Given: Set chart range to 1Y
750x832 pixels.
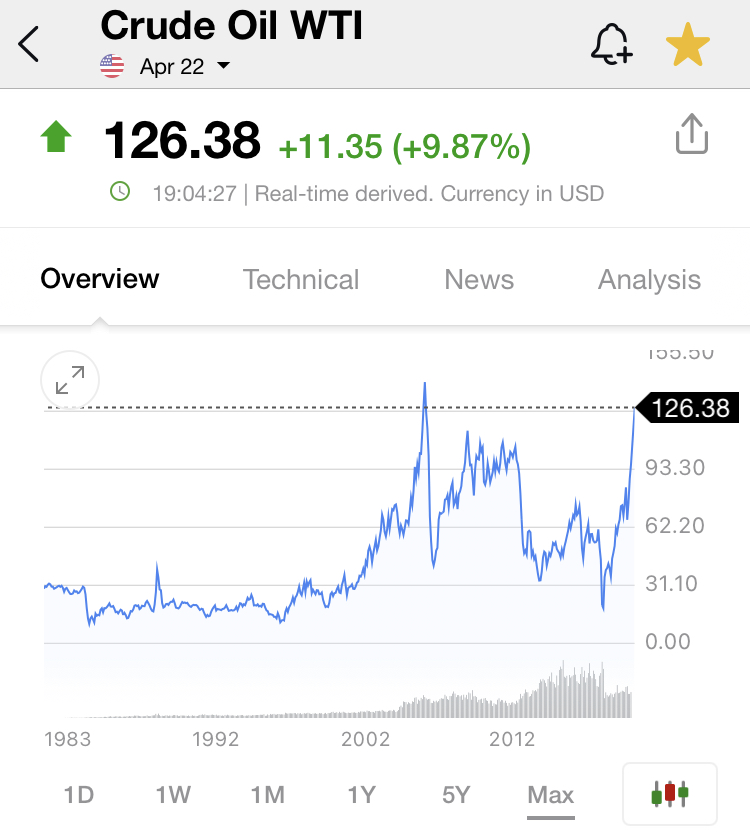Looking at the screenshot, I should [x=361, y=795].
